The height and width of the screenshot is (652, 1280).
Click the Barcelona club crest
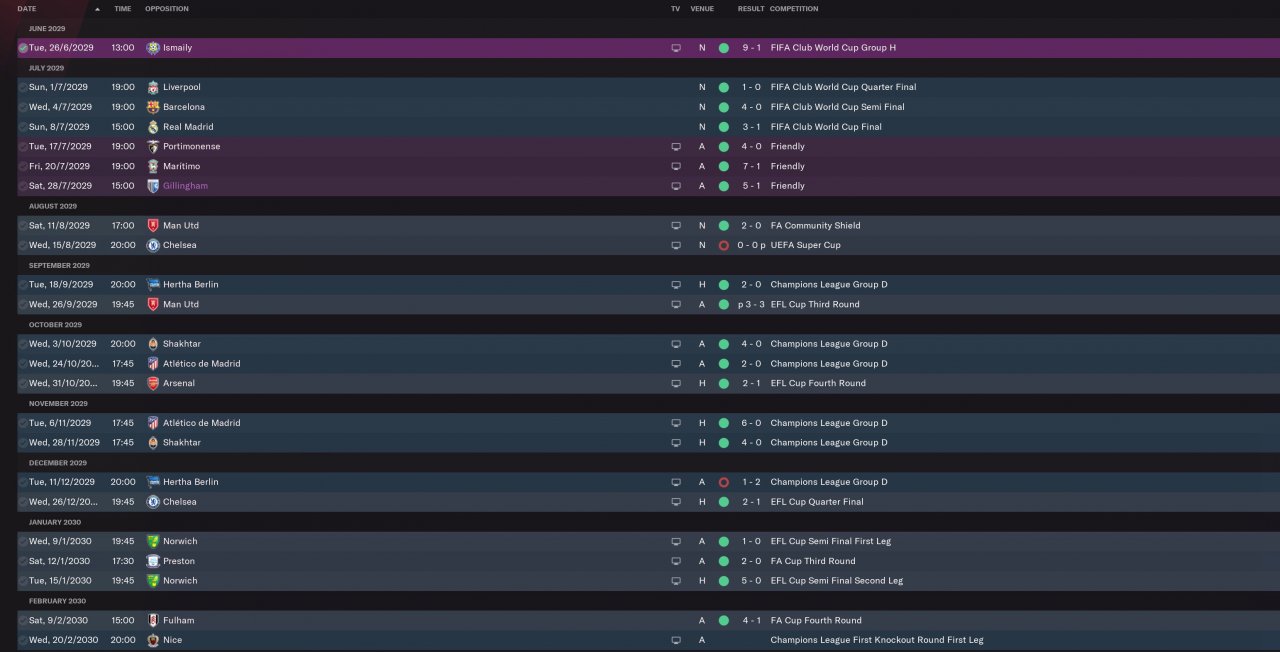pos(153,107)
